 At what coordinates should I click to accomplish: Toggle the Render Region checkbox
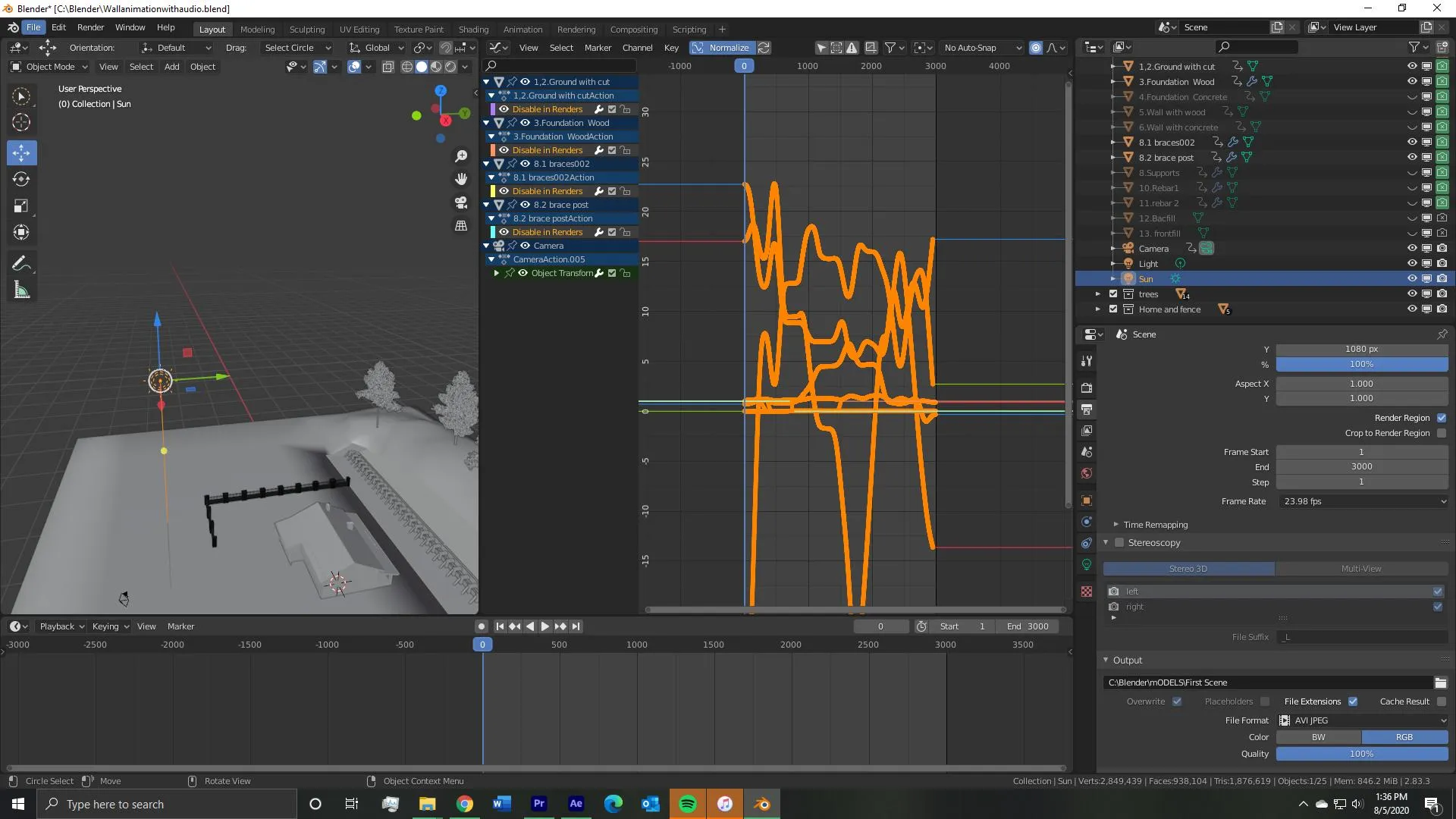1442,418
